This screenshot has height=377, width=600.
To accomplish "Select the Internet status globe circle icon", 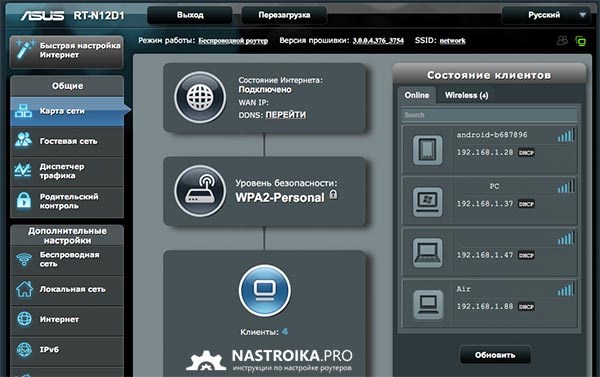I will (200, 97).
